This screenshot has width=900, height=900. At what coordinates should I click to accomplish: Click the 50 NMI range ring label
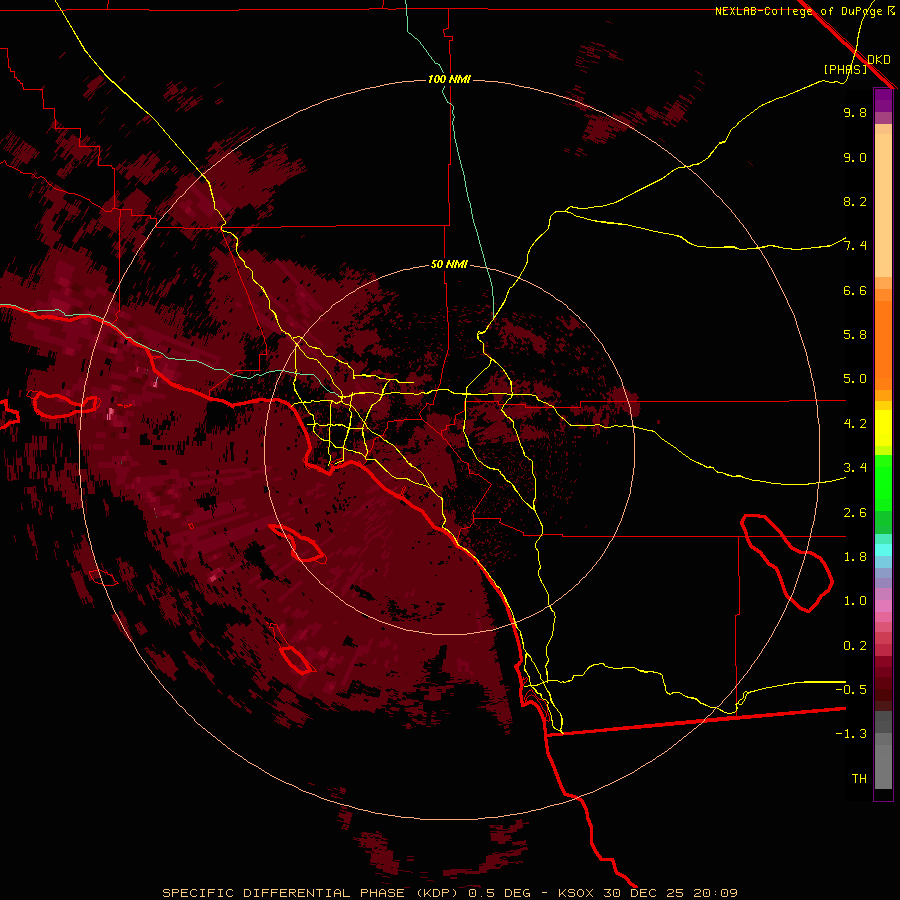tap(449, 264)
